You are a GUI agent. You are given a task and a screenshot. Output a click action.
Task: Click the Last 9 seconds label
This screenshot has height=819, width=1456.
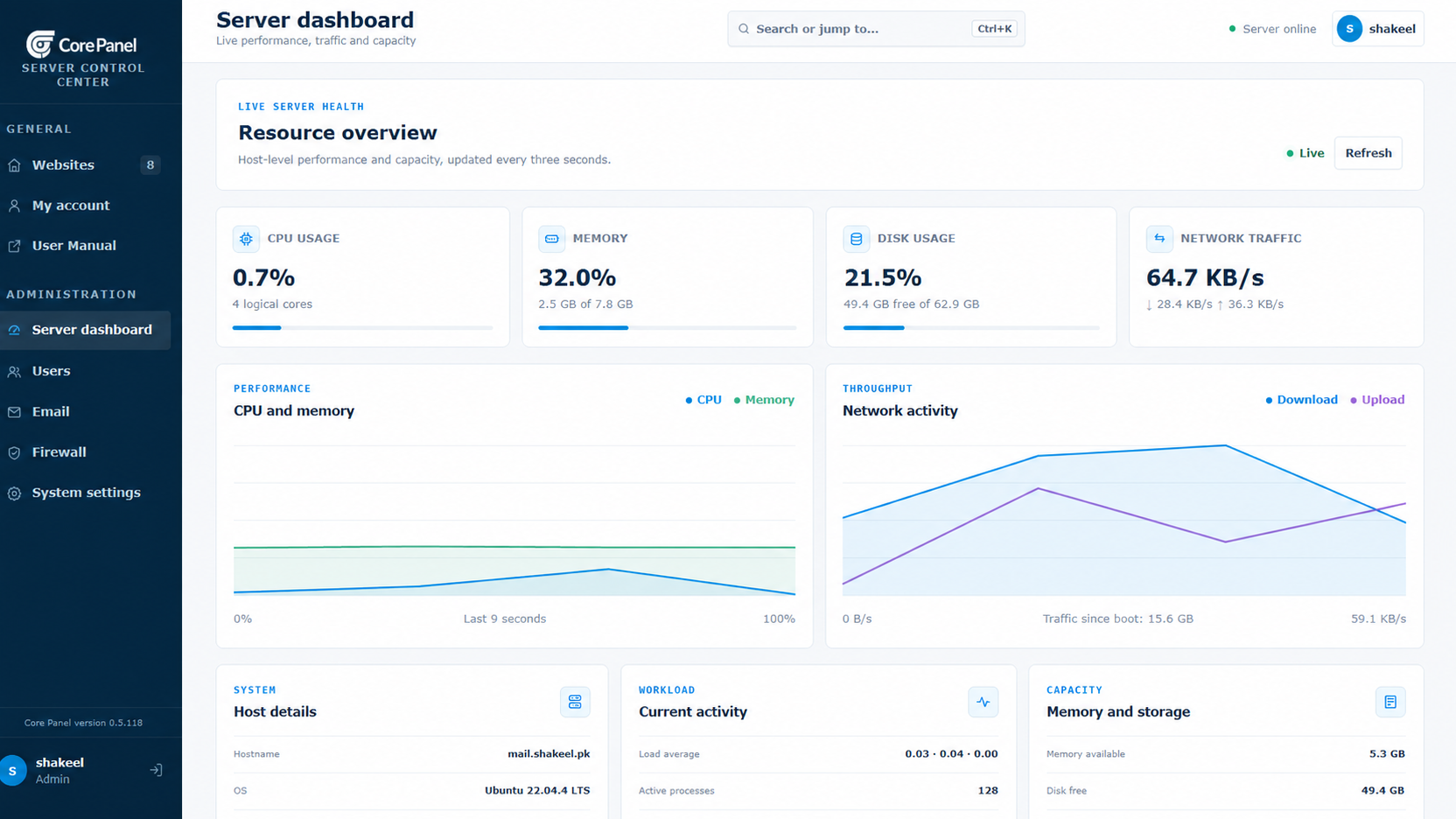[505, 619]
